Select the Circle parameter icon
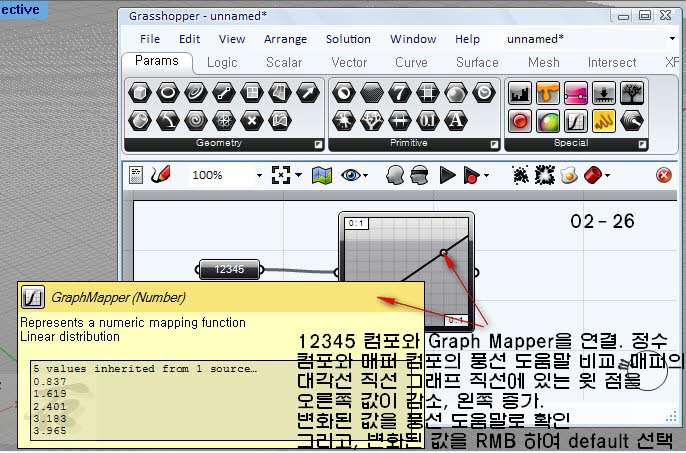This screenshot has width=686, height=453. pyautogui.click(x=168, y=93)
